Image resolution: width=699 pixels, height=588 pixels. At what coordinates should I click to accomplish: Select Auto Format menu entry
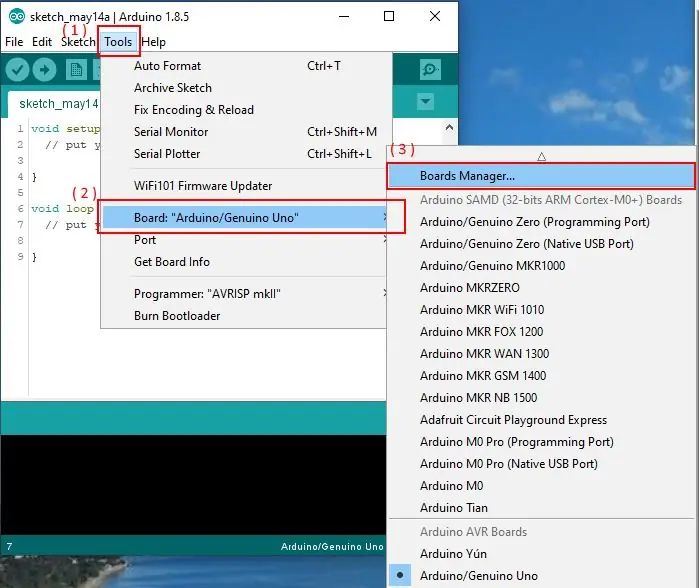(x=244, y=66)
